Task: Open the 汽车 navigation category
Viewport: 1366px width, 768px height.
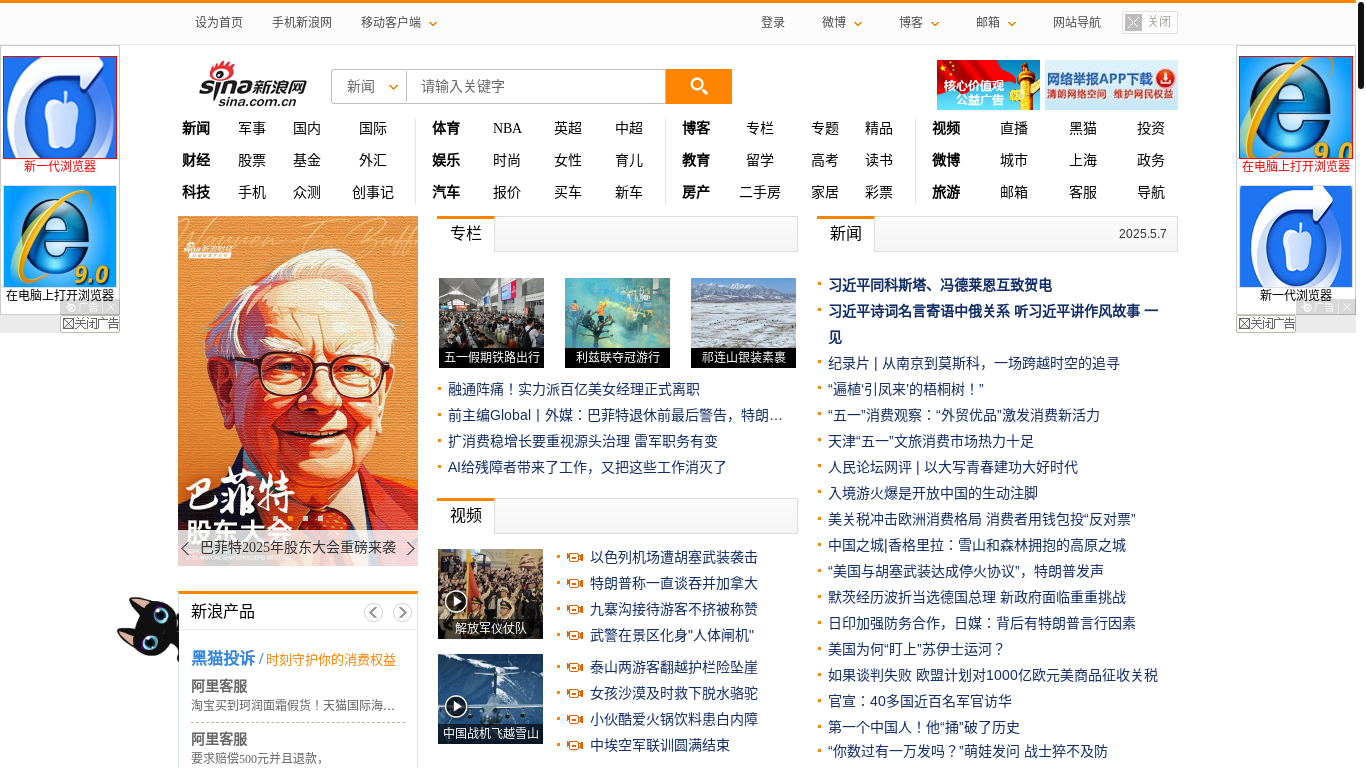Action: pyautogui.click(x=446, y=192)
